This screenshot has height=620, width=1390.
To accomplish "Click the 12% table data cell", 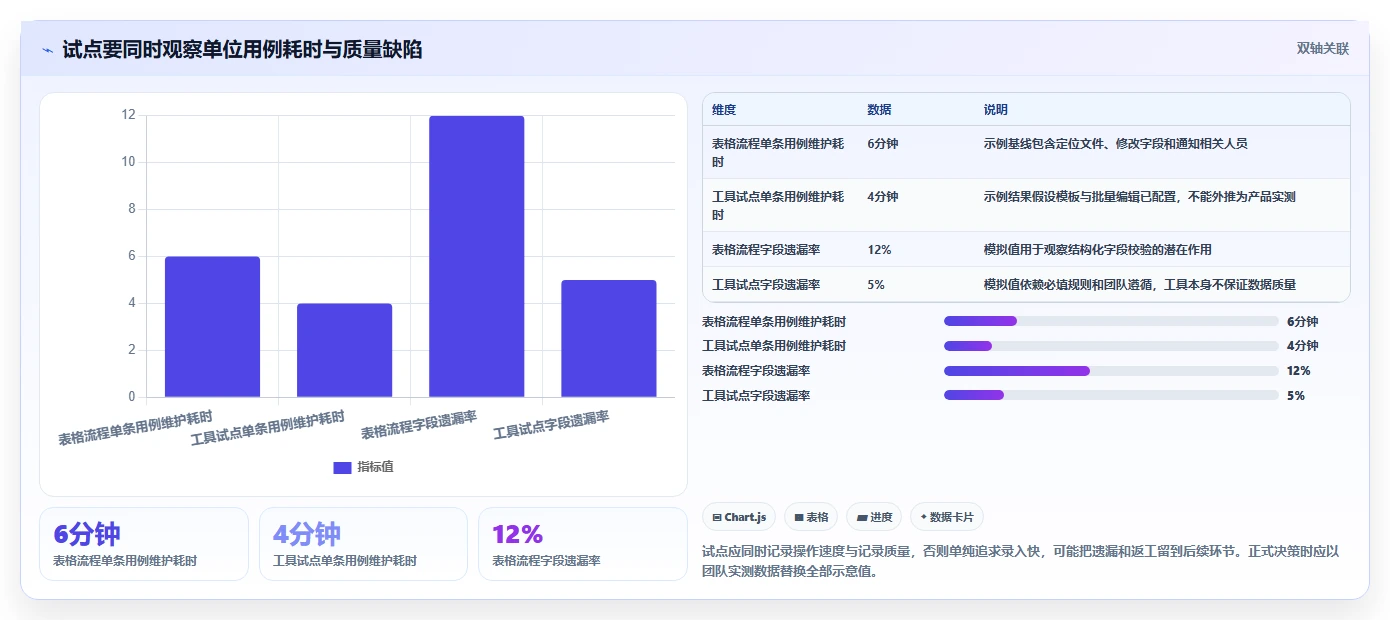I will coord(879,250).
